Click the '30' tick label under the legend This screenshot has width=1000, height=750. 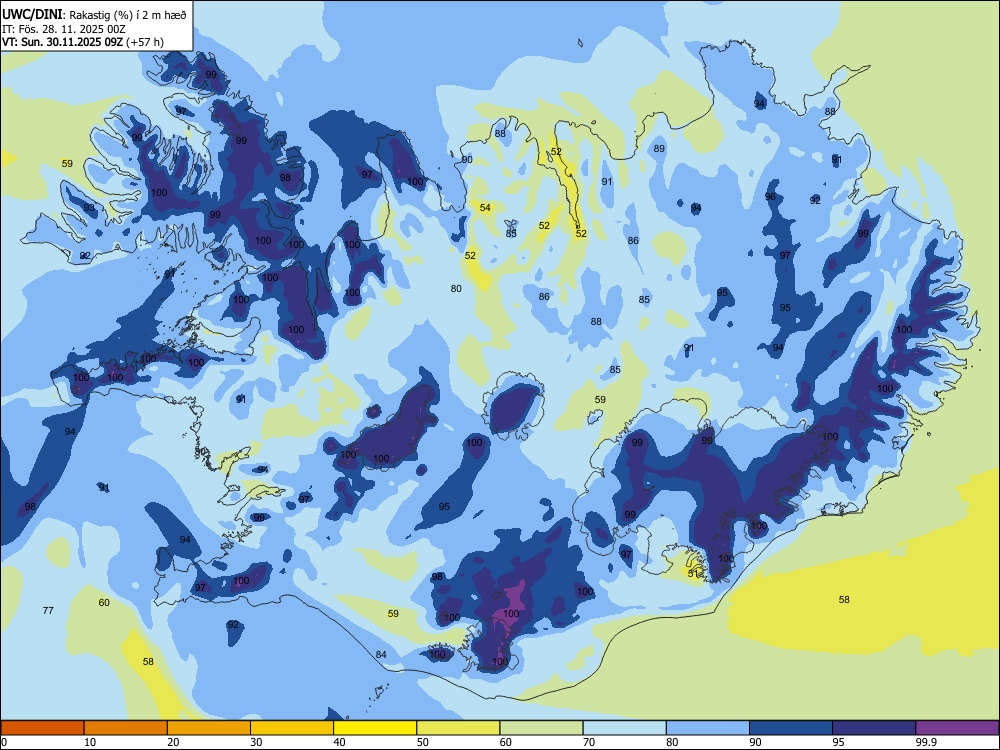pyautogui.click(x=256, y=742)
